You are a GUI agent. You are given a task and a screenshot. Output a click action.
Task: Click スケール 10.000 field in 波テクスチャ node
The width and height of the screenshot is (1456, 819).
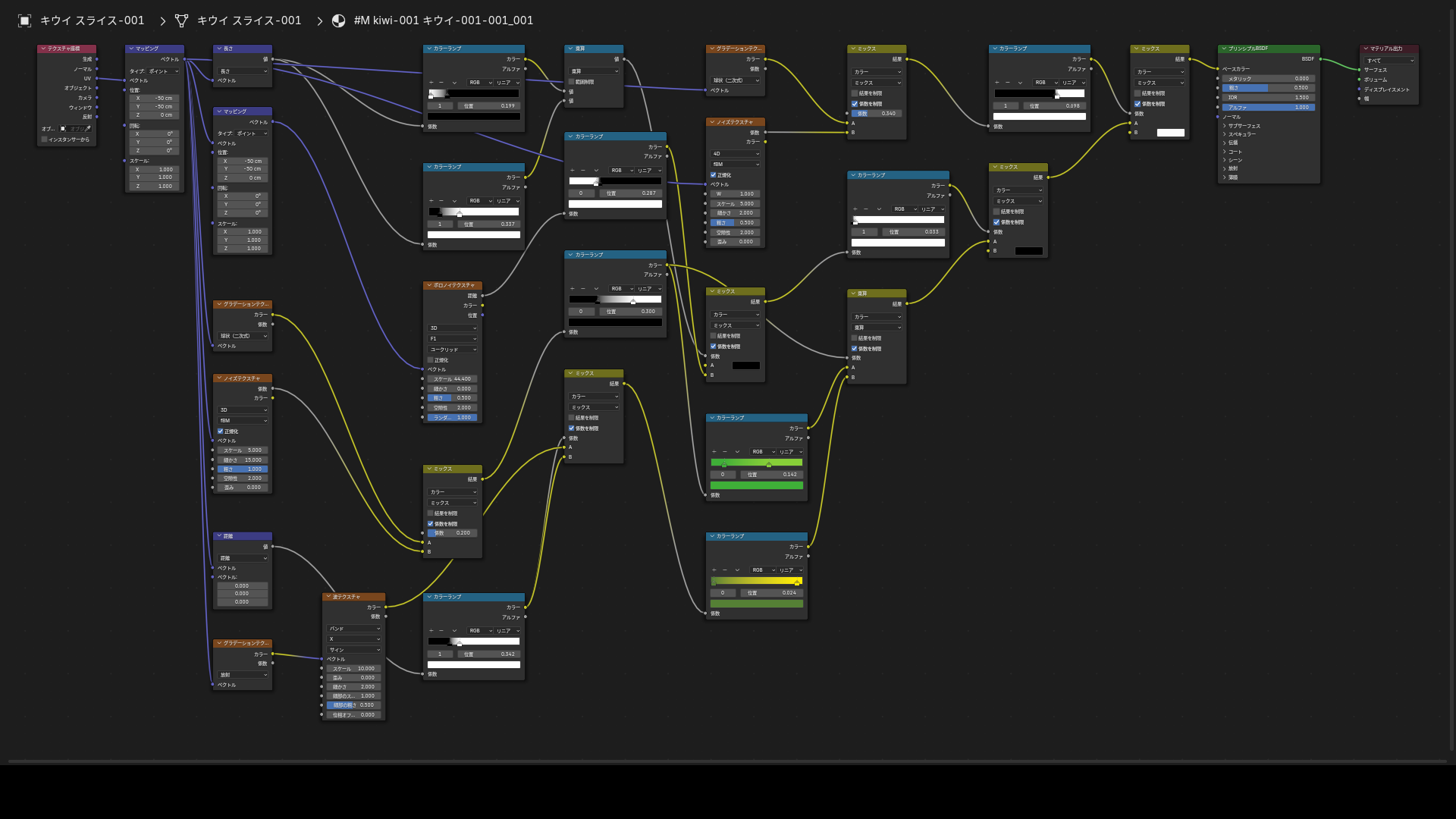point(354,669)
